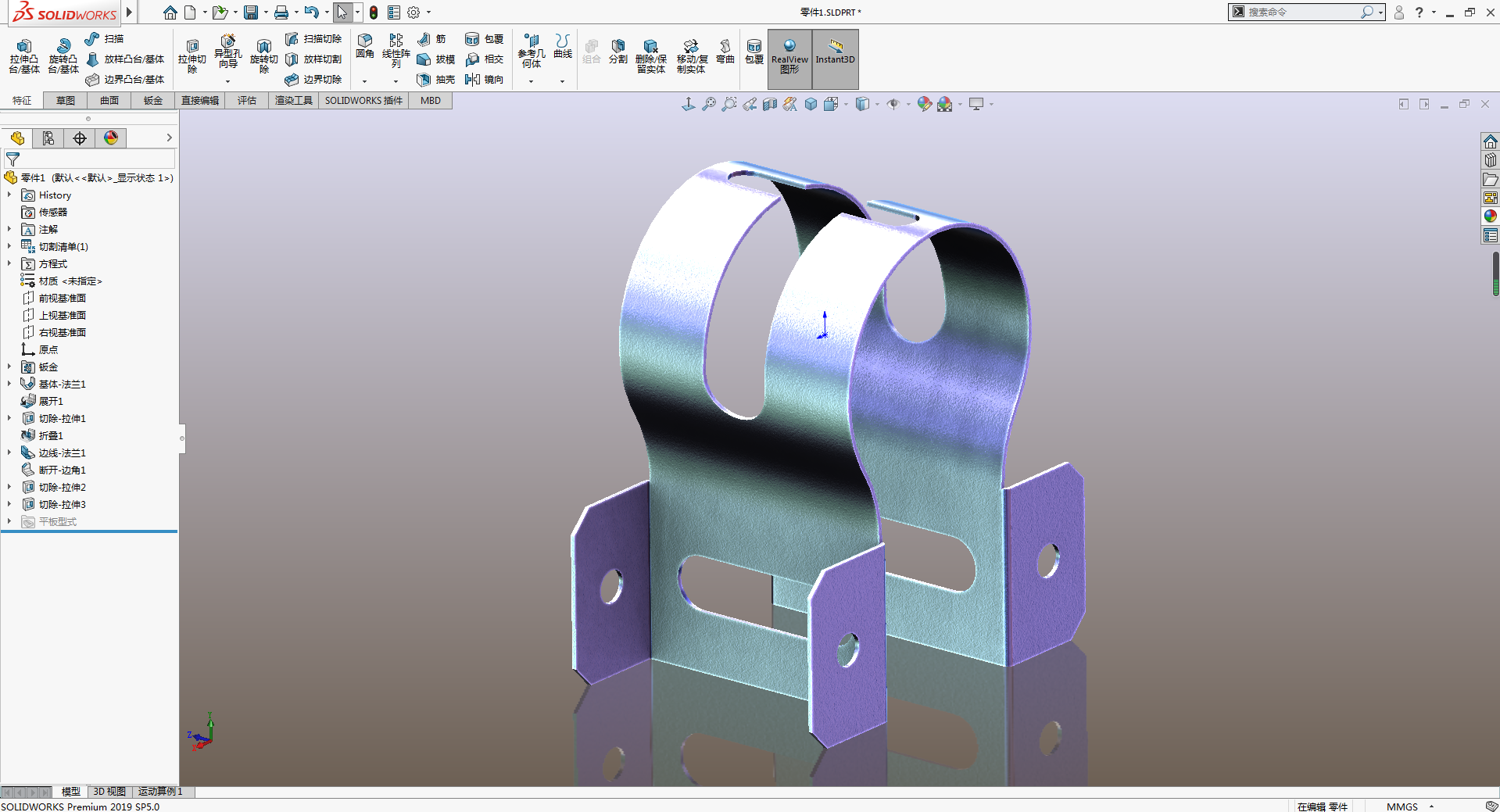
Task: Open the dropdown arrow under 线性阵列
Action: [x=396, y=81]
